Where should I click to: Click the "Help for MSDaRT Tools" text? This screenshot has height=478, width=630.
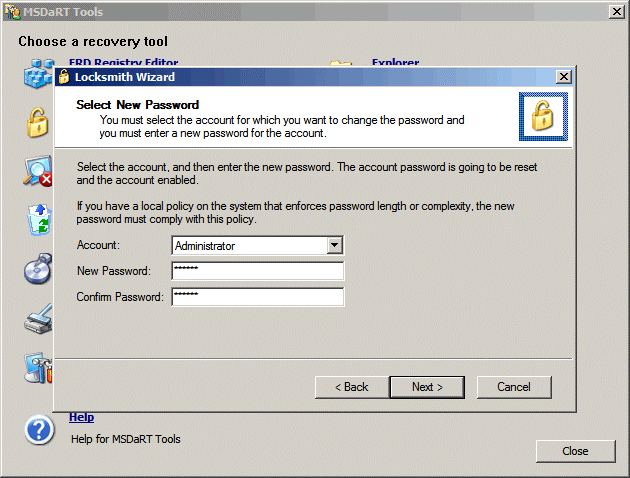click(x=126, y=439)
